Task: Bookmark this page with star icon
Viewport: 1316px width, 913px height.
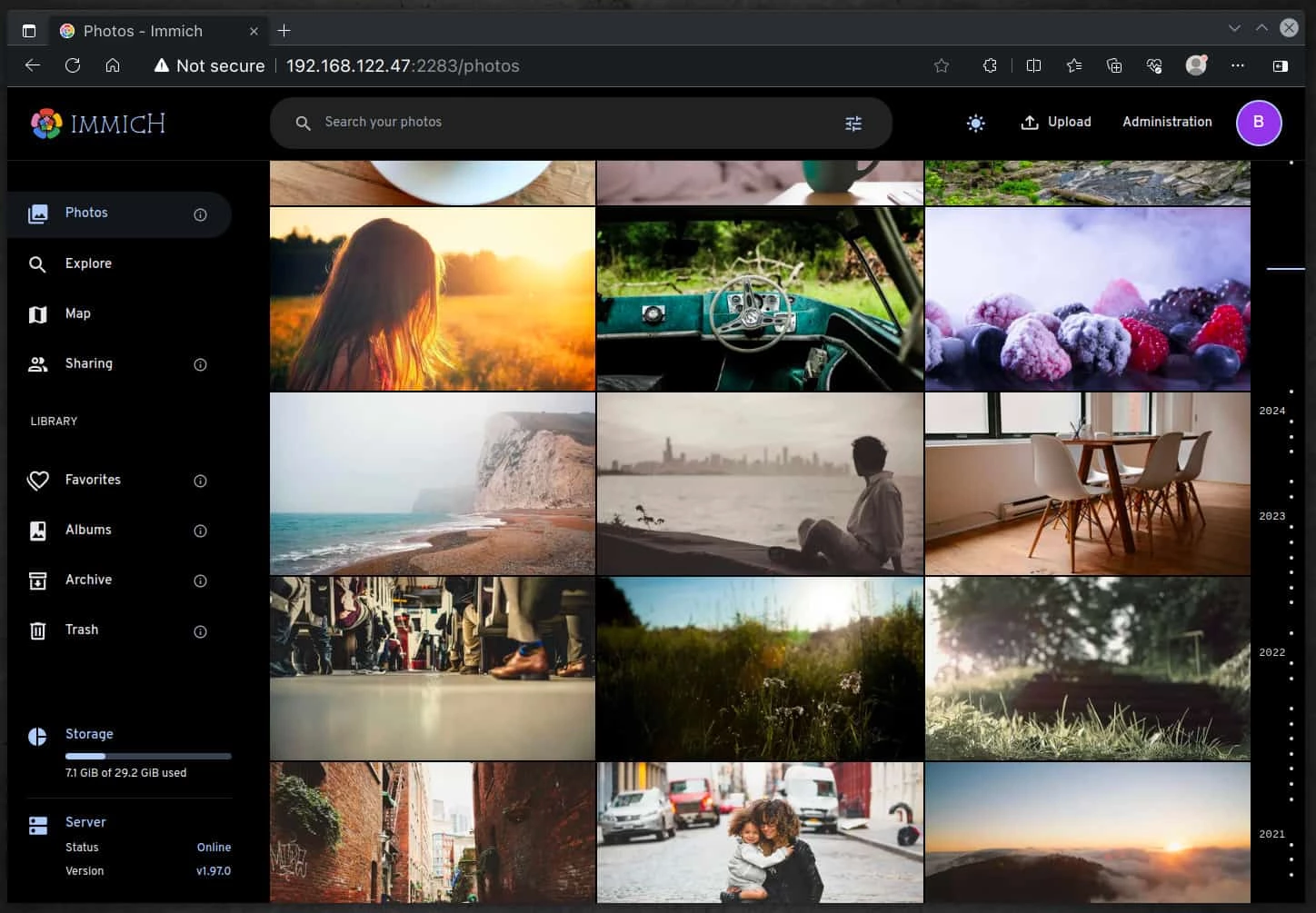Action: [x=942, y=65]
